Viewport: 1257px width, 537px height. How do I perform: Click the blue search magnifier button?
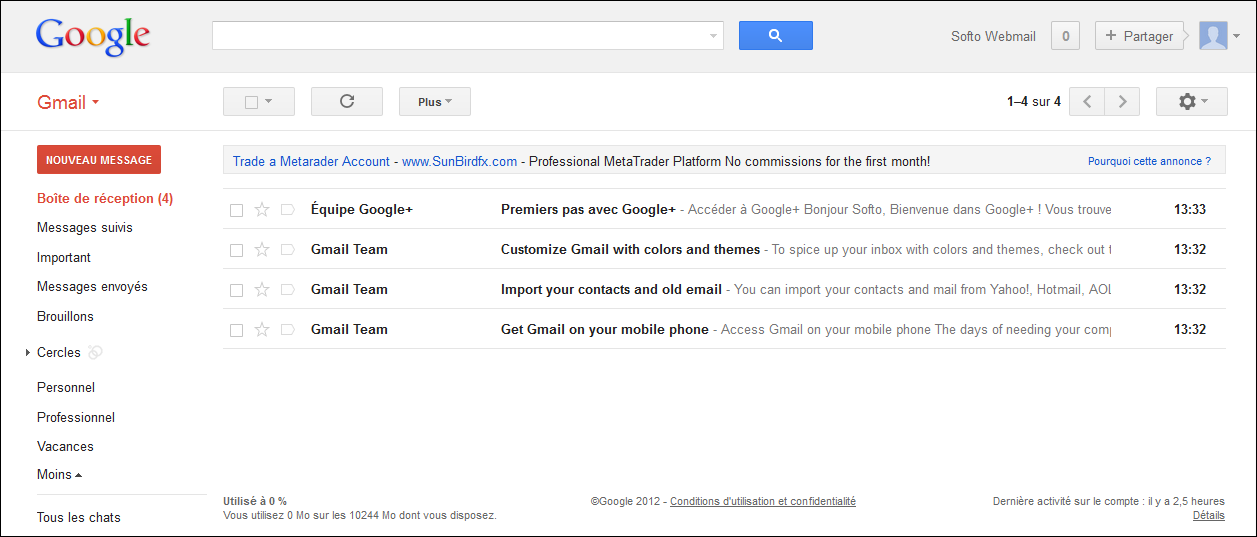click(775, 35)
